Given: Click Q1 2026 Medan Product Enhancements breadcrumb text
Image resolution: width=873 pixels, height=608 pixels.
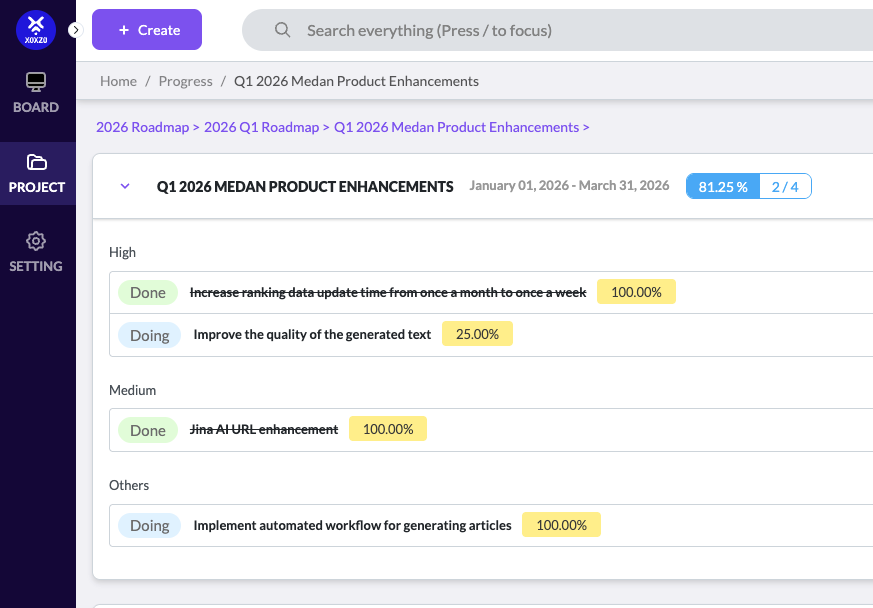Looking at the screenshot, I should 356,81.
